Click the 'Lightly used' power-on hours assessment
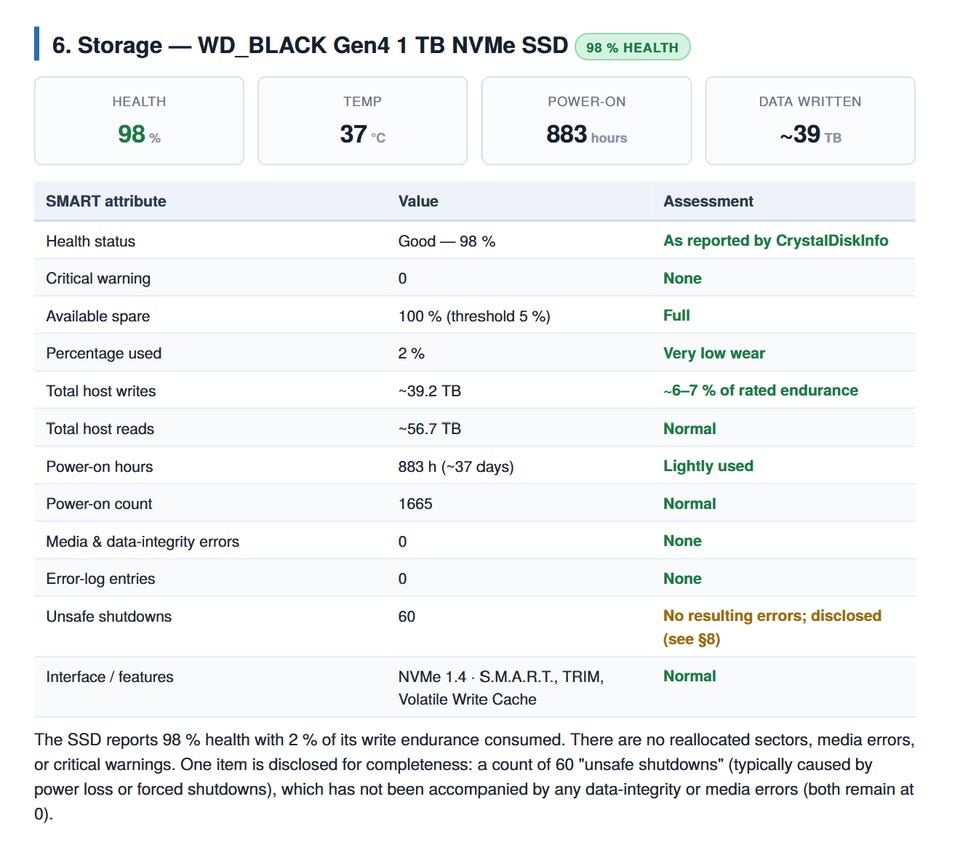 [708, 466]
